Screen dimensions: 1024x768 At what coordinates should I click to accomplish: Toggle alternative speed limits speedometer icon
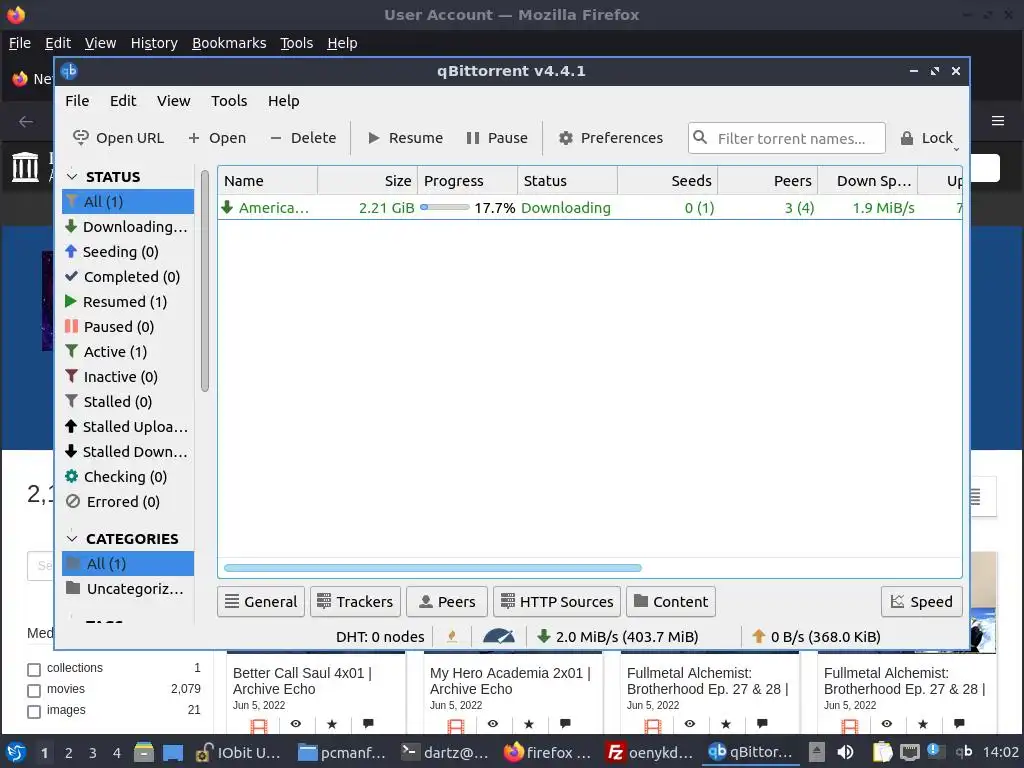(499, 637)
